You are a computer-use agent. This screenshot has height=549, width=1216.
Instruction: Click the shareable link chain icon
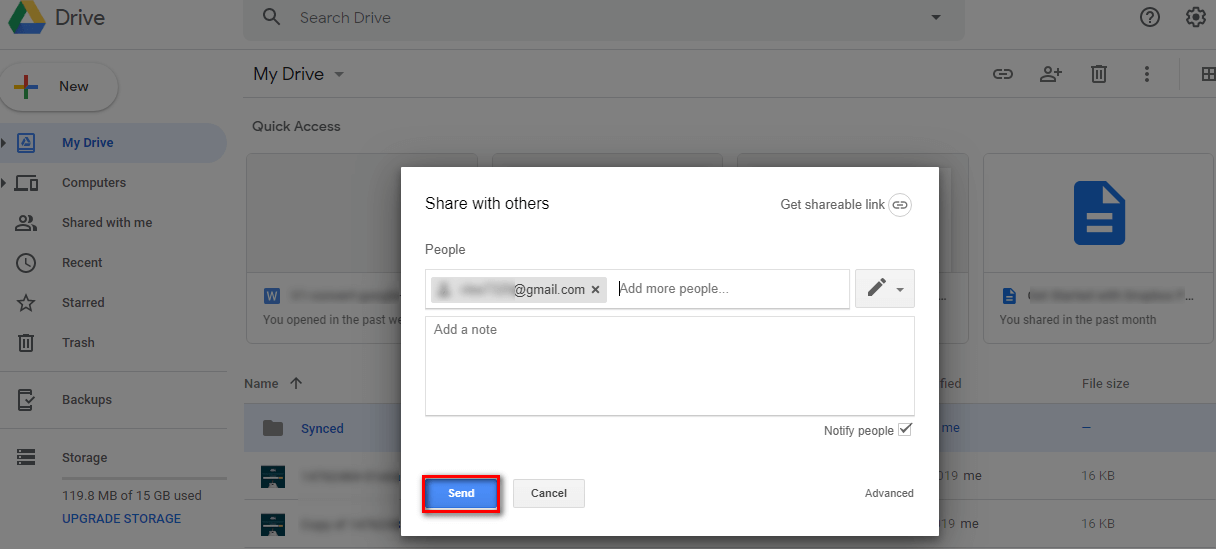[x=900, y=204]
